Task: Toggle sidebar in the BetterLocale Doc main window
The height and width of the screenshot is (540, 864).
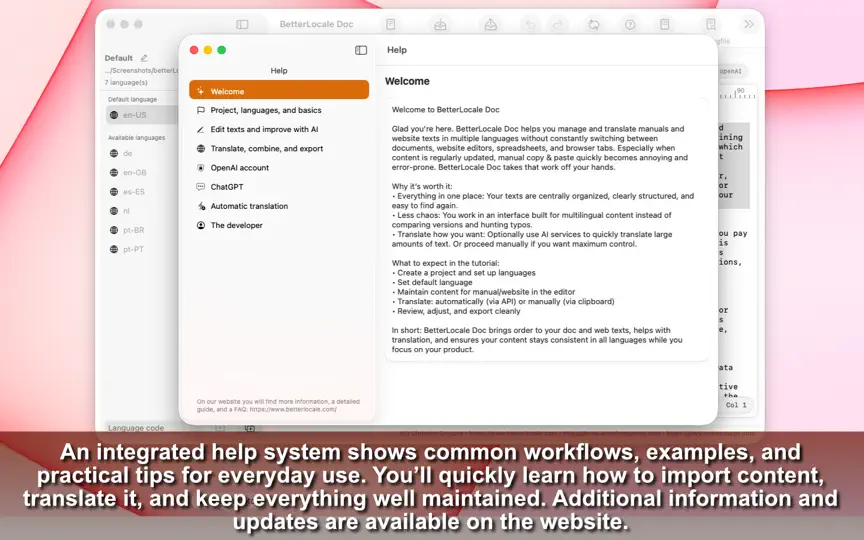Action: 242,24
